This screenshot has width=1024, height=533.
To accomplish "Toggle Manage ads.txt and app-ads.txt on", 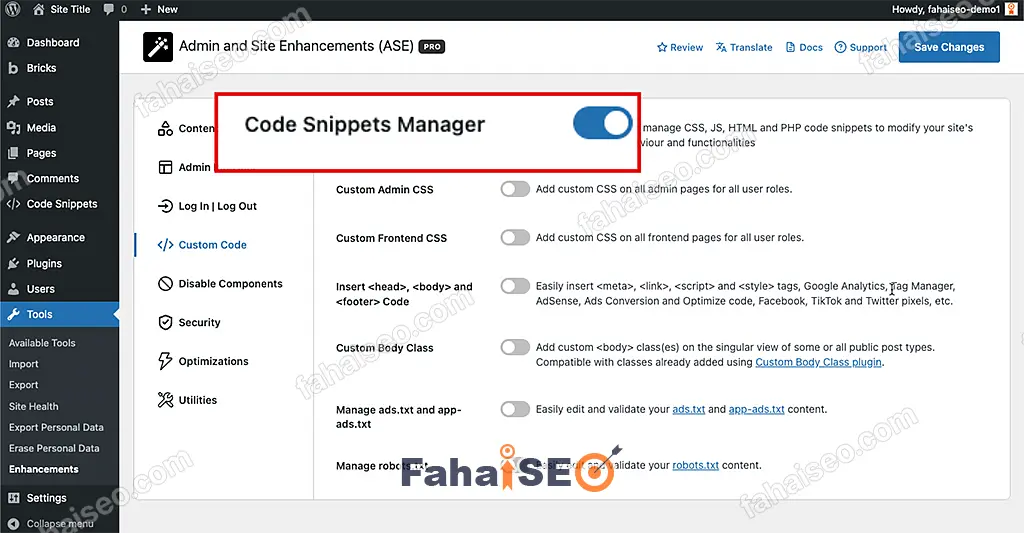I will coord(515,409).
